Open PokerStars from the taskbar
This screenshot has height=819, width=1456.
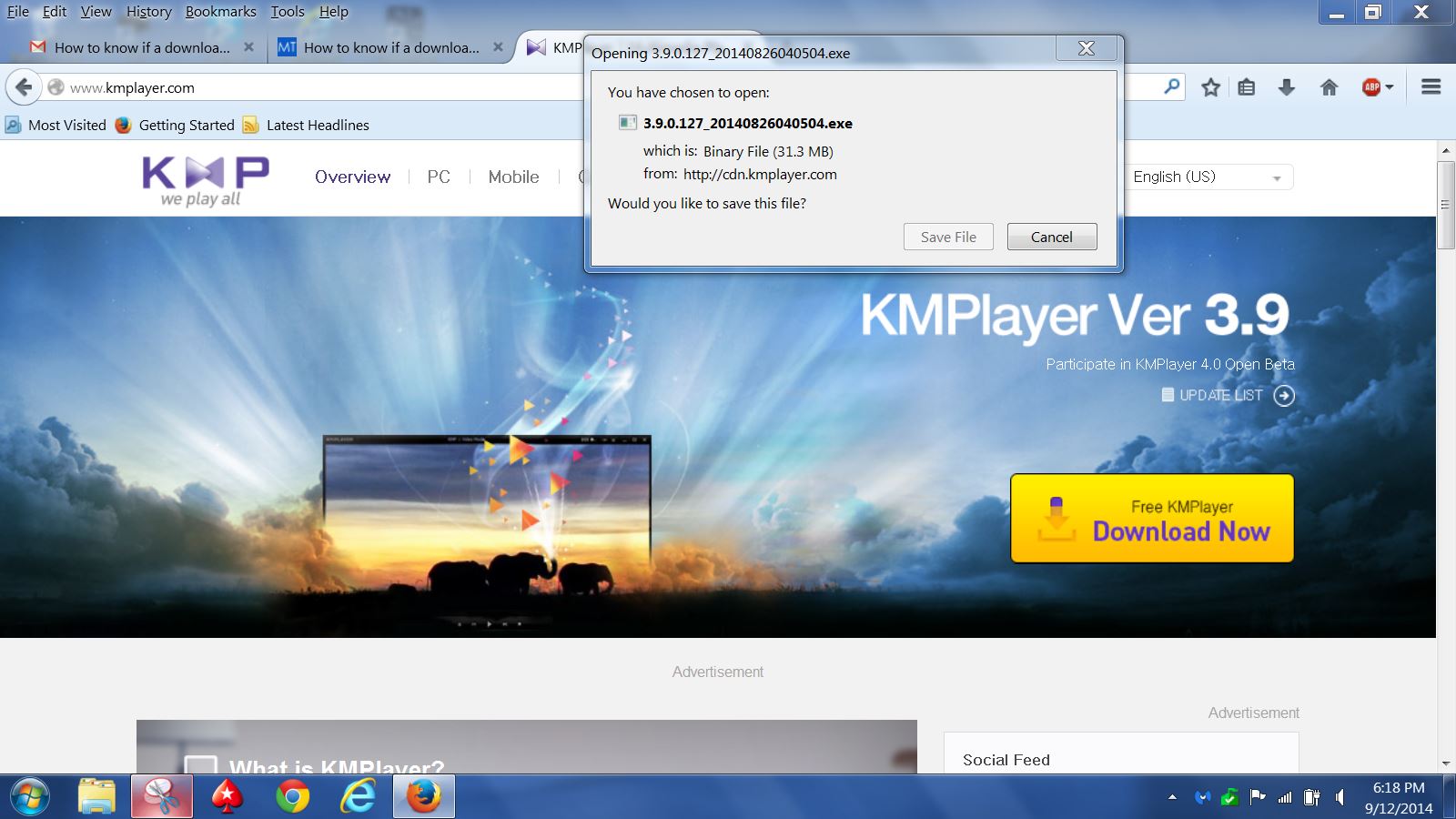(227, 797)
